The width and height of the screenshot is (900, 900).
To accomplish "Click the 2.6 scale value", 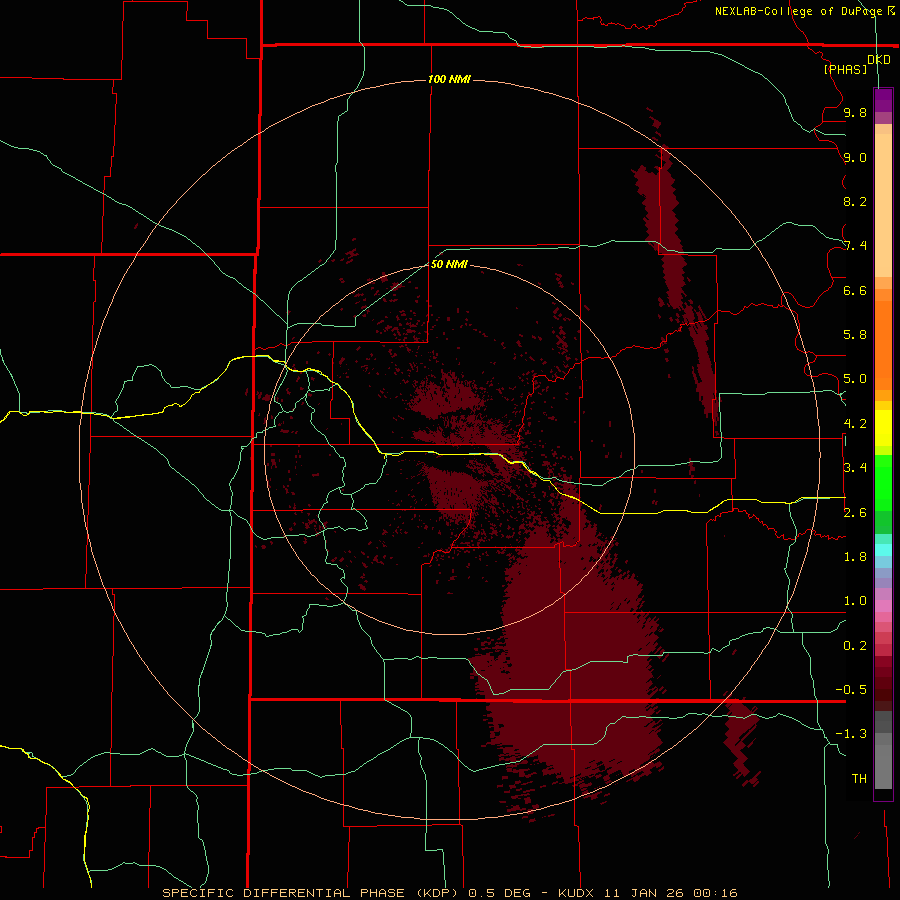I will tap(855, 513).
